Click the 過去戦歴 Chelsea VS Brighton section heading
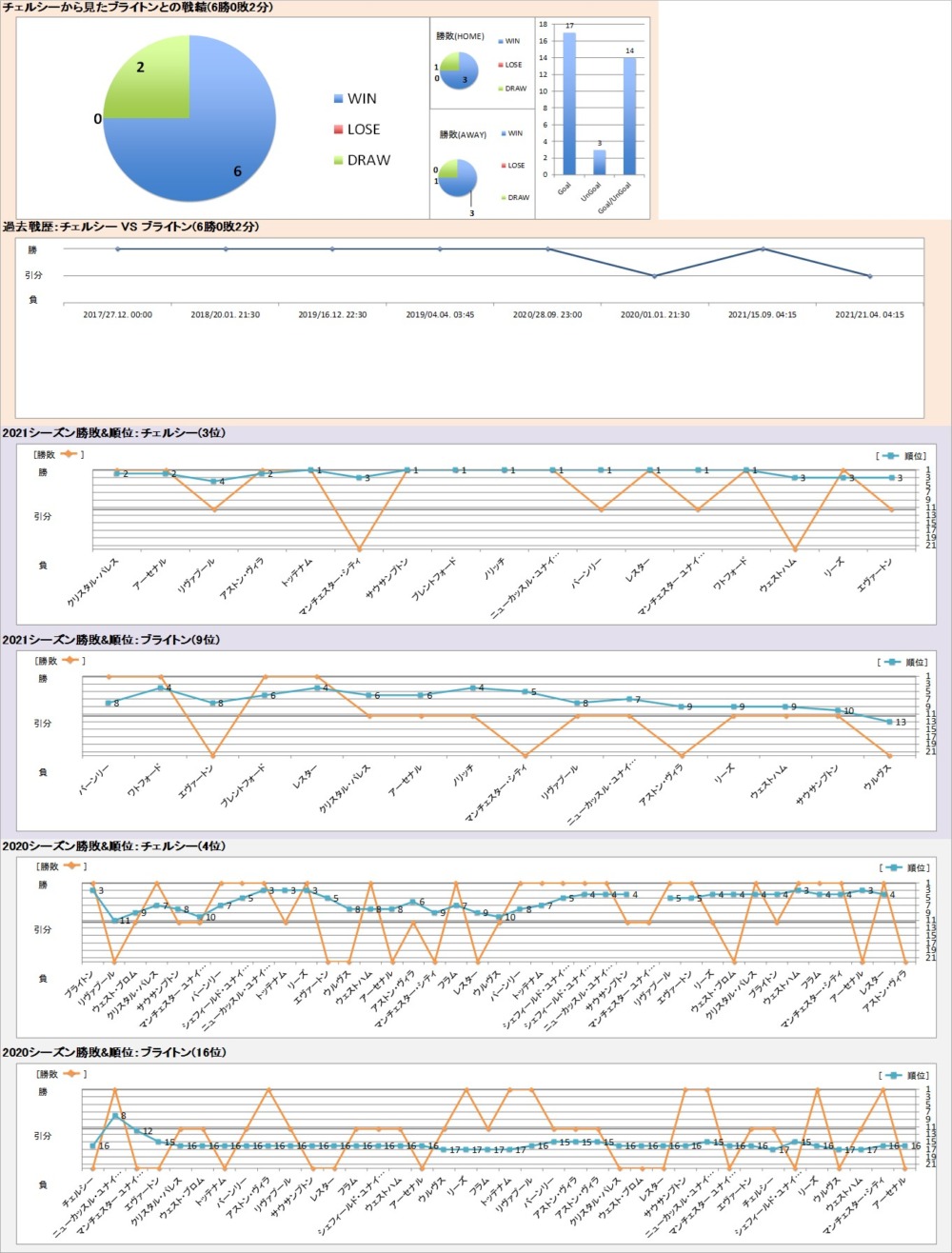Image resolution: width=952 pixels, height=1253 pixels. click(x=130, y=228)
